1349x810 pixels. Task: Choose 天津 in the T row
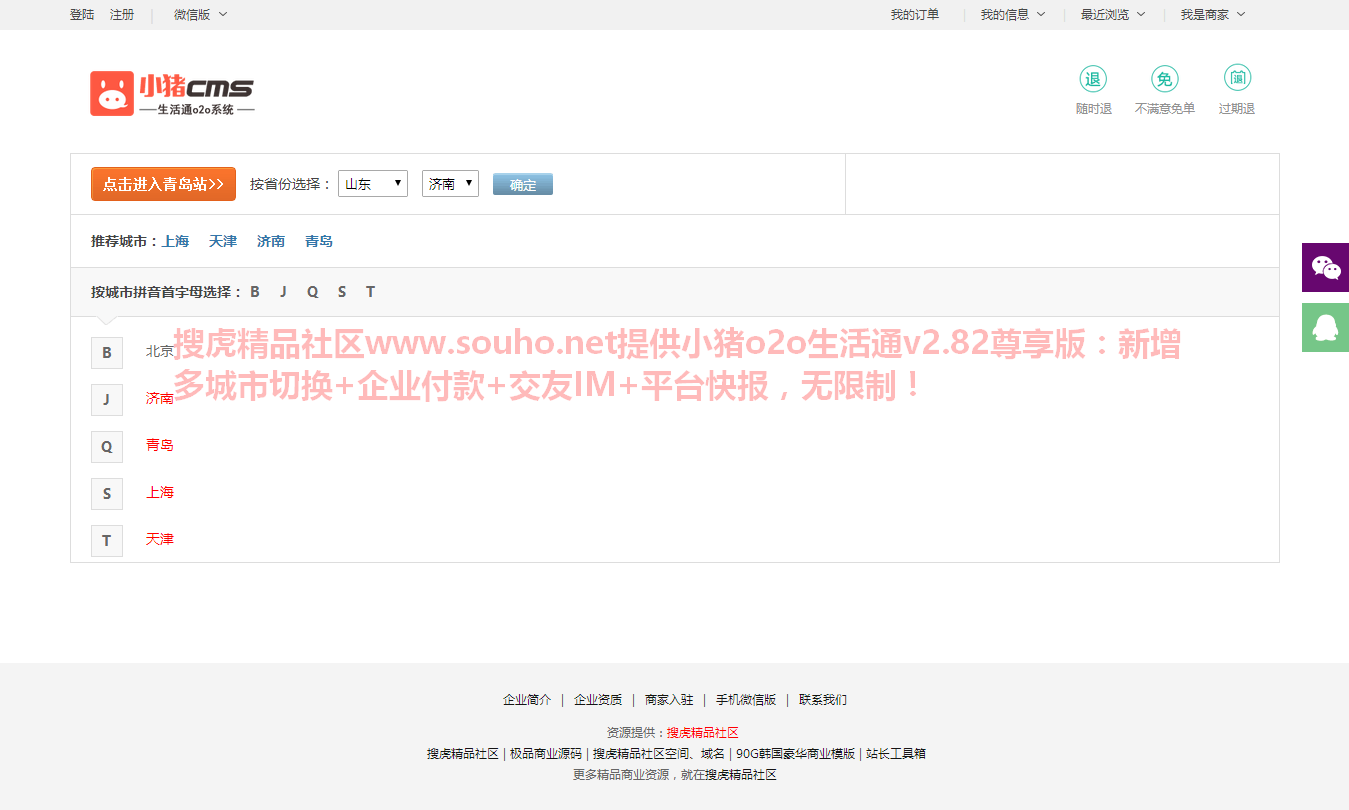pos(160,539)
